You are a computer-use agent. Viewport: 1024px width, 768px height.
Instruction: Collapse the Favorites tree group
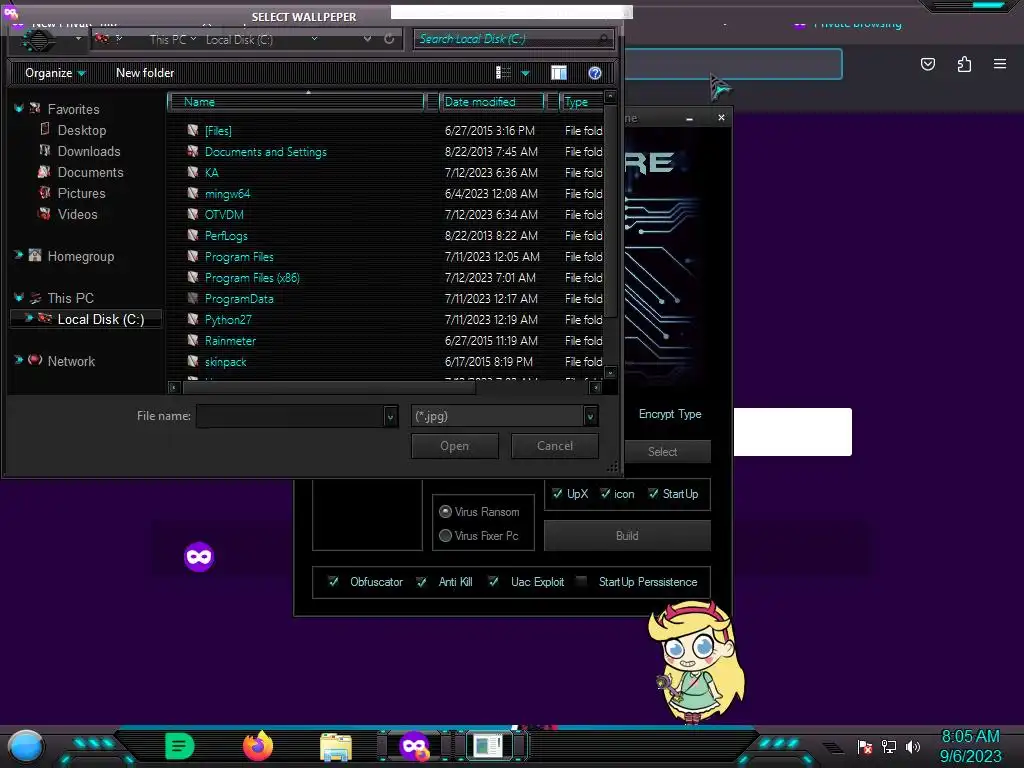coord(18,108)
